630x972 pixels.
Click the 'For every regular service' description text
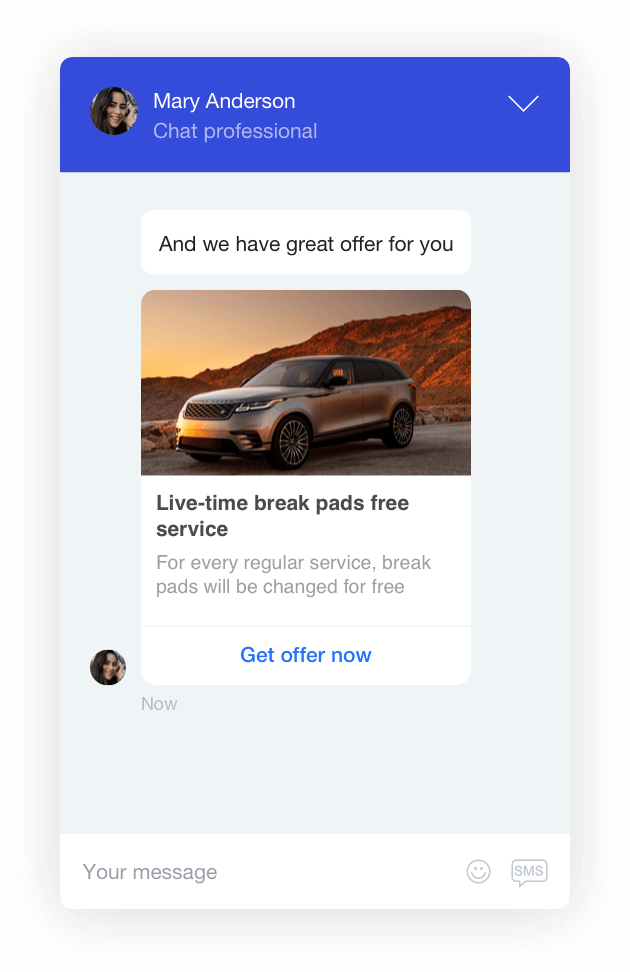pyautogui.click(x=293, y=575)
